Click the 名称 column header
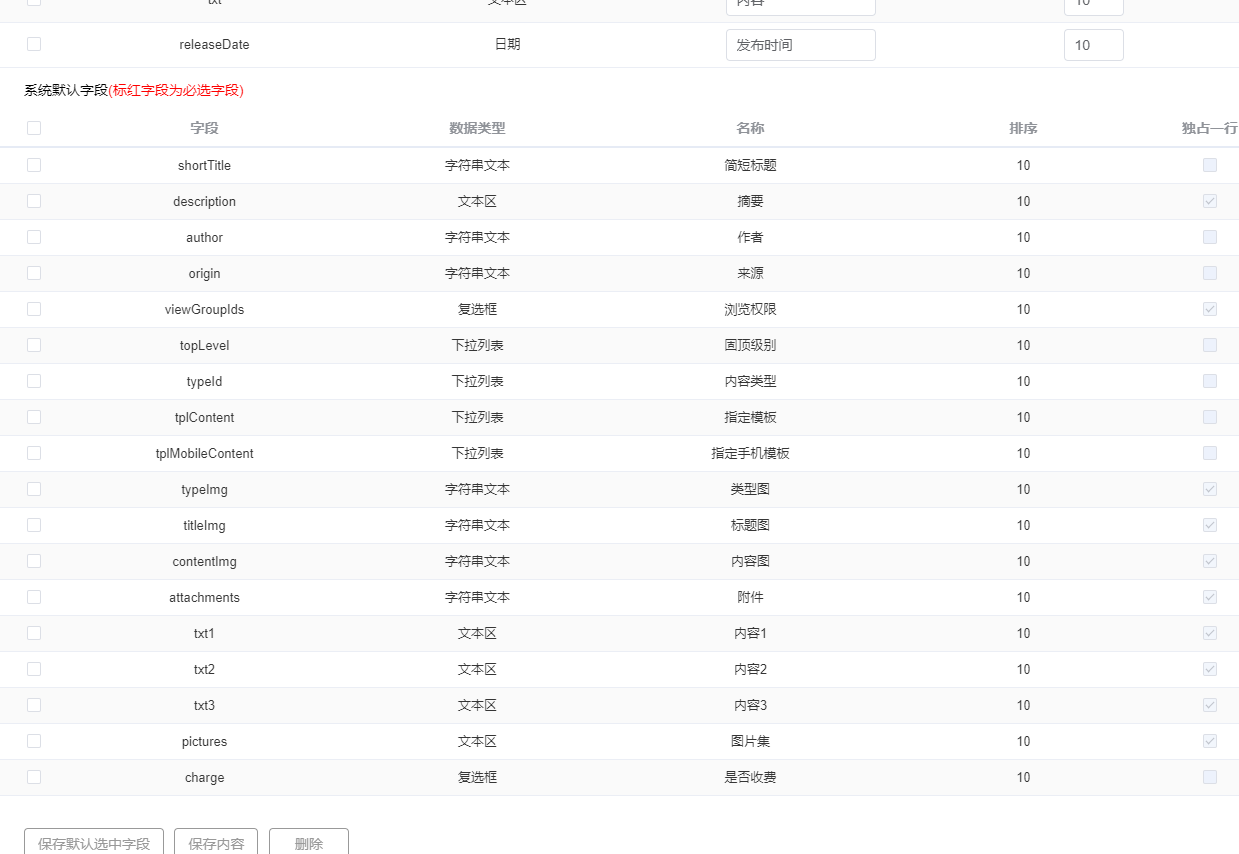Viewport: 1239px width, 854px height. pos(750,128)
